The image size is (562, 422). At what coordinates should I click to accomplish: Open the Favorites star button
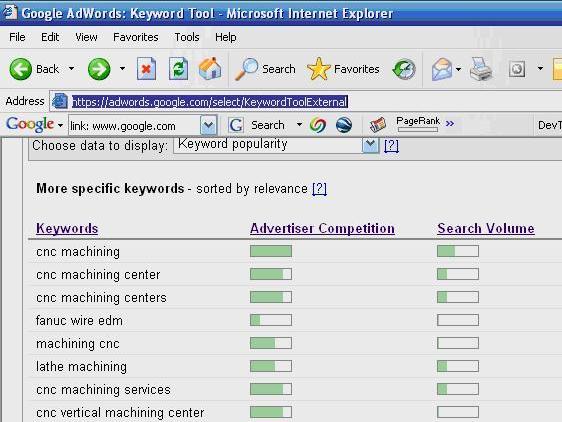coord(343,69)
